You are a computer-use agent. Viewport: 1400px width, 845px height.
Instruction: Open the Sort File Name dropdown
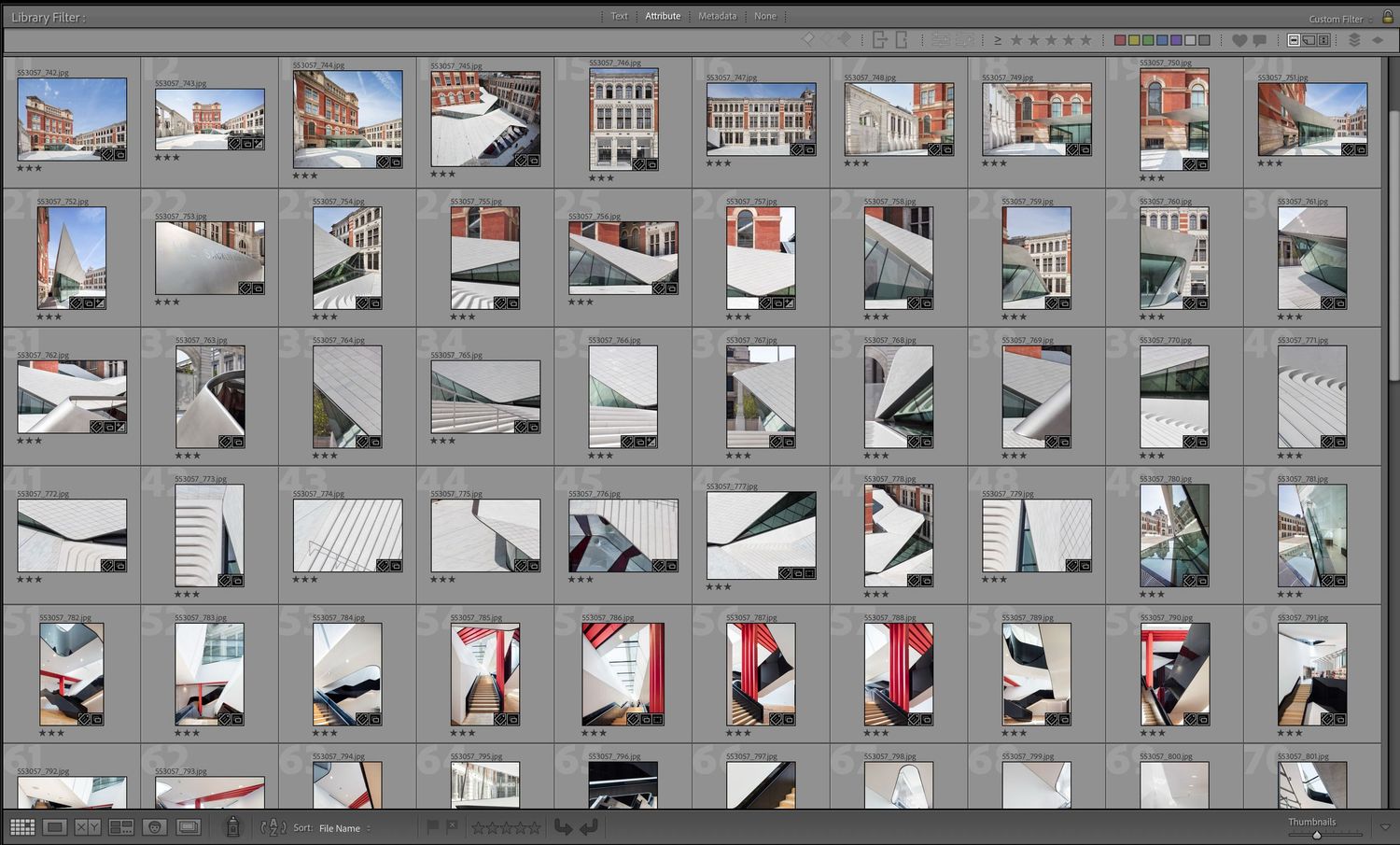tap(344, 828)
